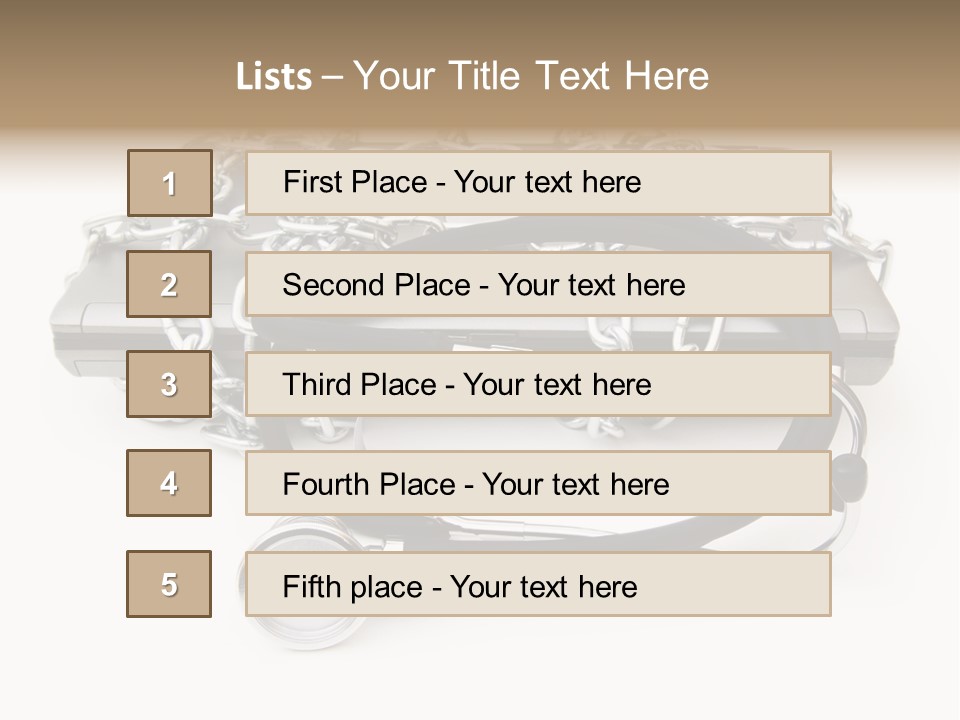Select the 'Your Title Text Here' heading text
Viewport: 960px width, 720px height.
(531, 76)
